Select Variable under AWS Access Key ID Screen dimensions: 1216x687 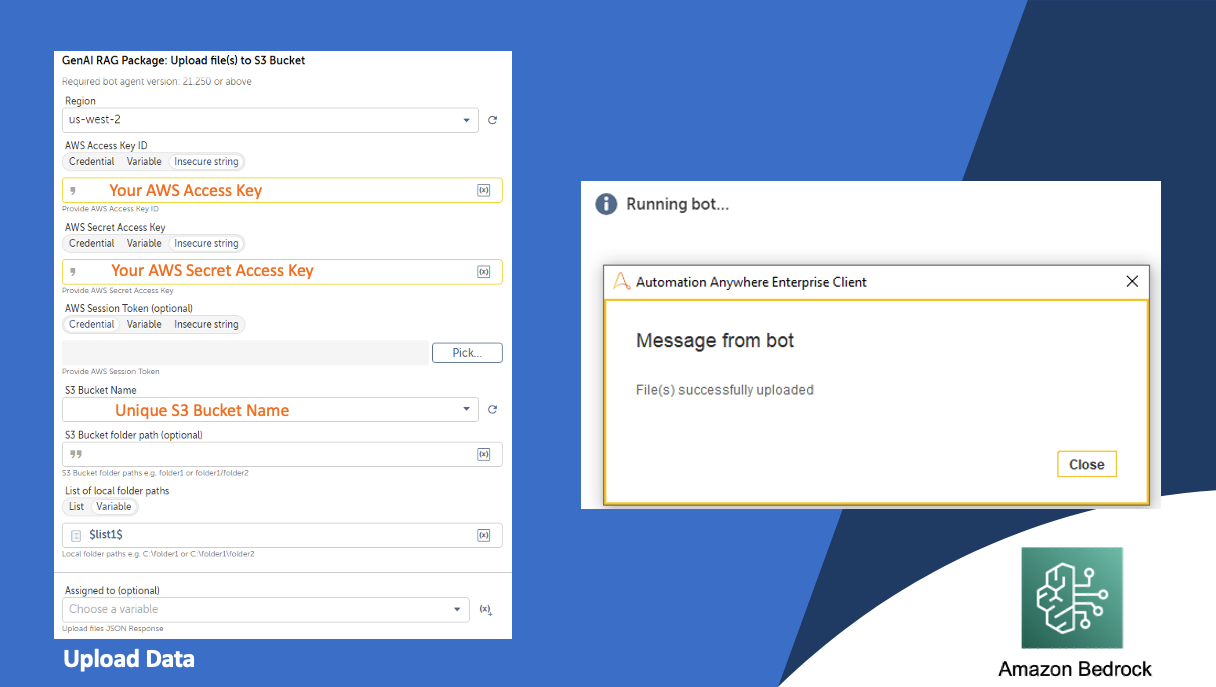pyautogui.click(x=144, y=162)
